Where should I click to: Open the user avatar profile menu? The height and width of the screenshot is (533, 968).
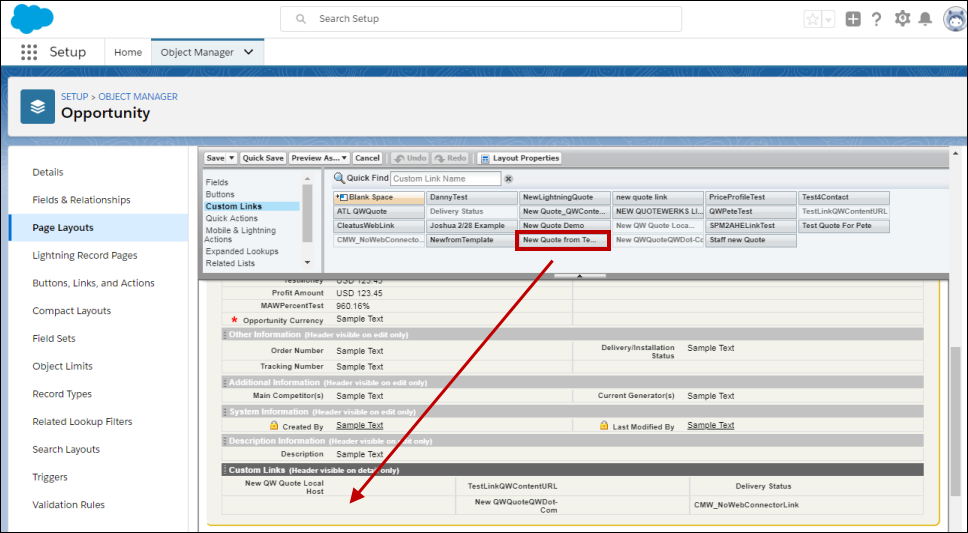(x=954, y=19)
